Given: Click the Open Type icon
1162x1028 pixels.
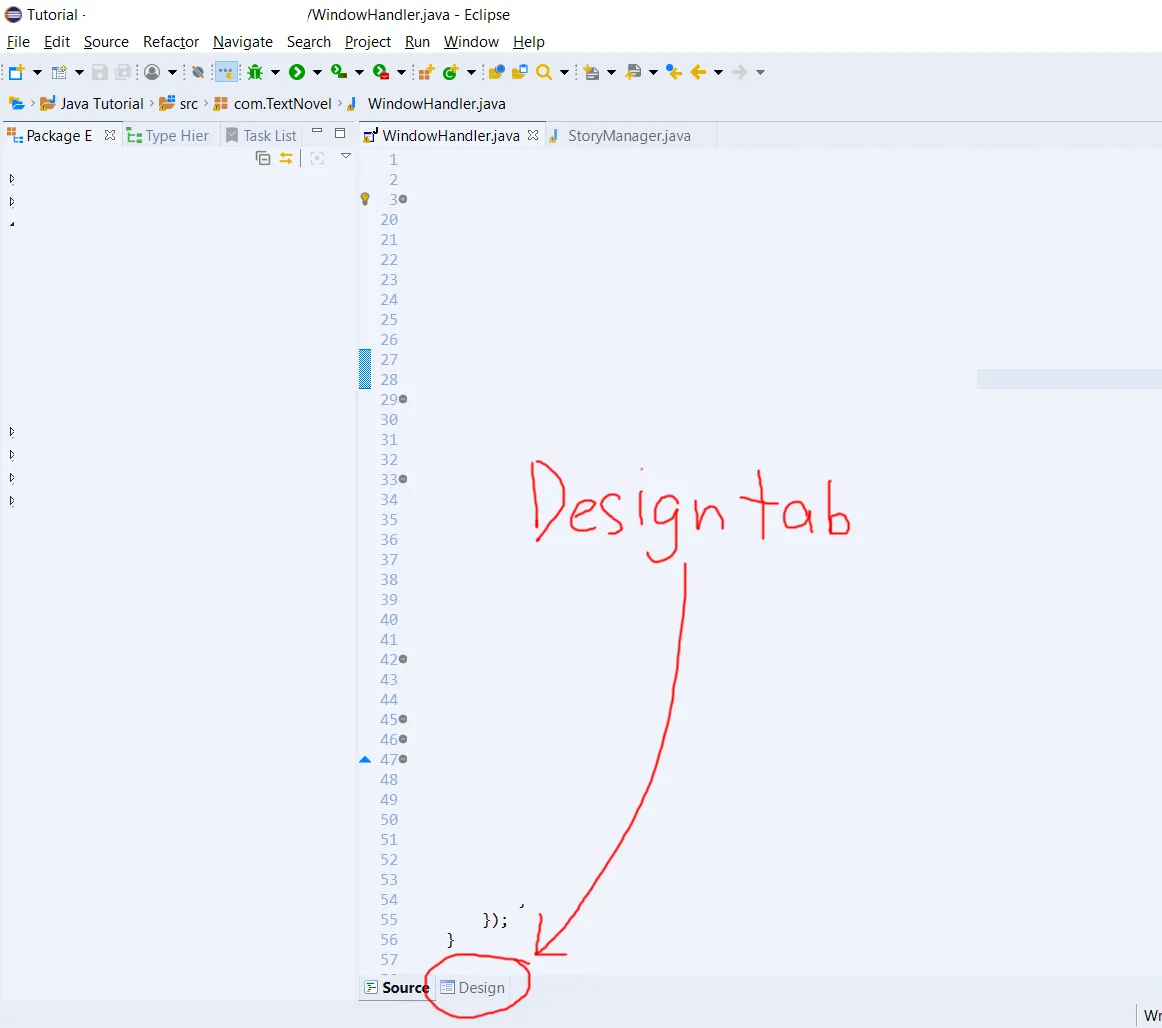Looking at the screenshot, I should click(x=497, y=72).
